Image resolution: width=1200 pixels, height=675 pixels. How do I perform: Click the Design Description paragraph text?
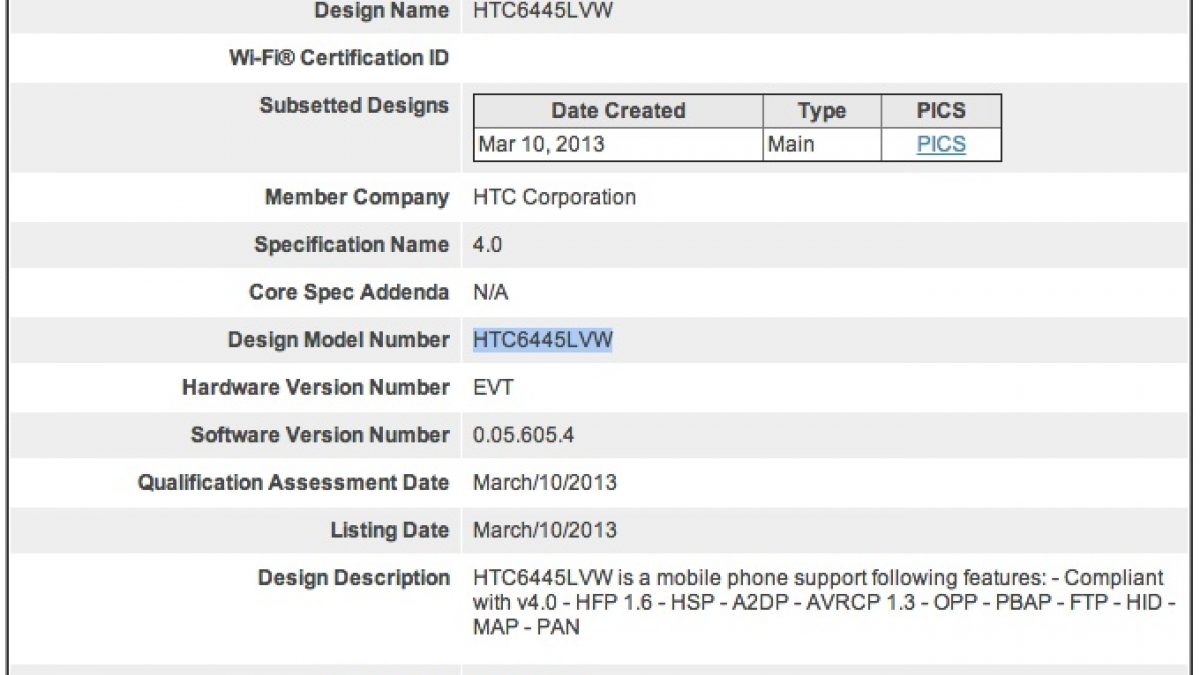(x=818, y=602)
